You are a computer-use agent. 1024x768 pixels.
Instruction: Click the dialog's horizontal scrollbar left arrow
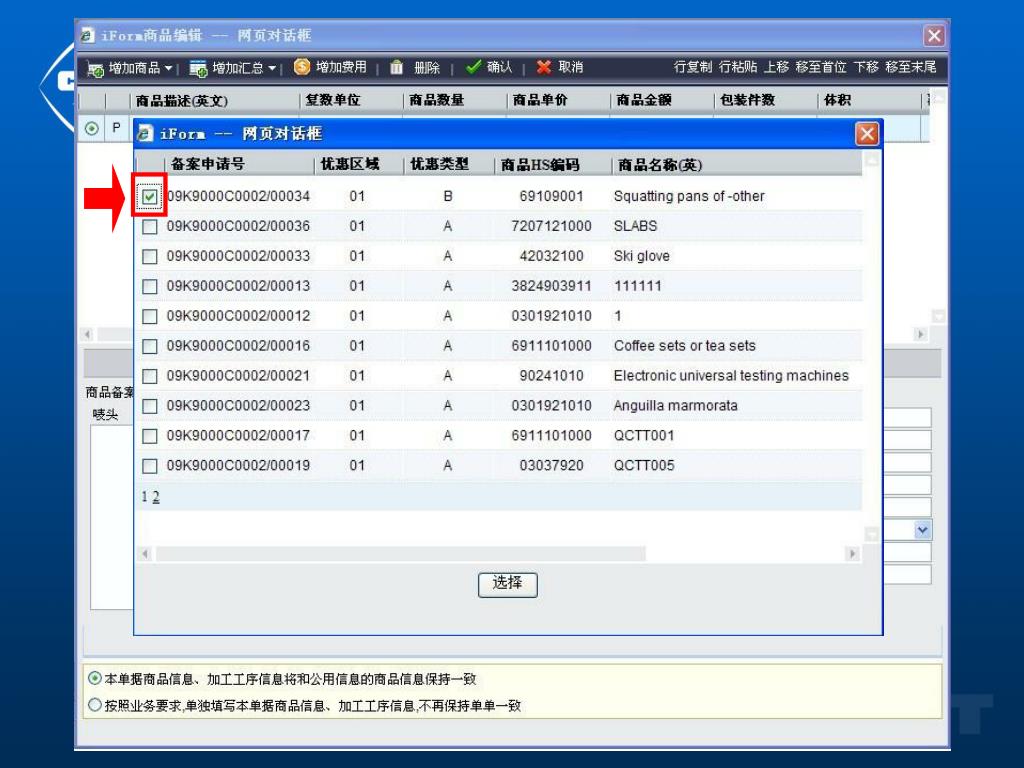click(146, 554)
